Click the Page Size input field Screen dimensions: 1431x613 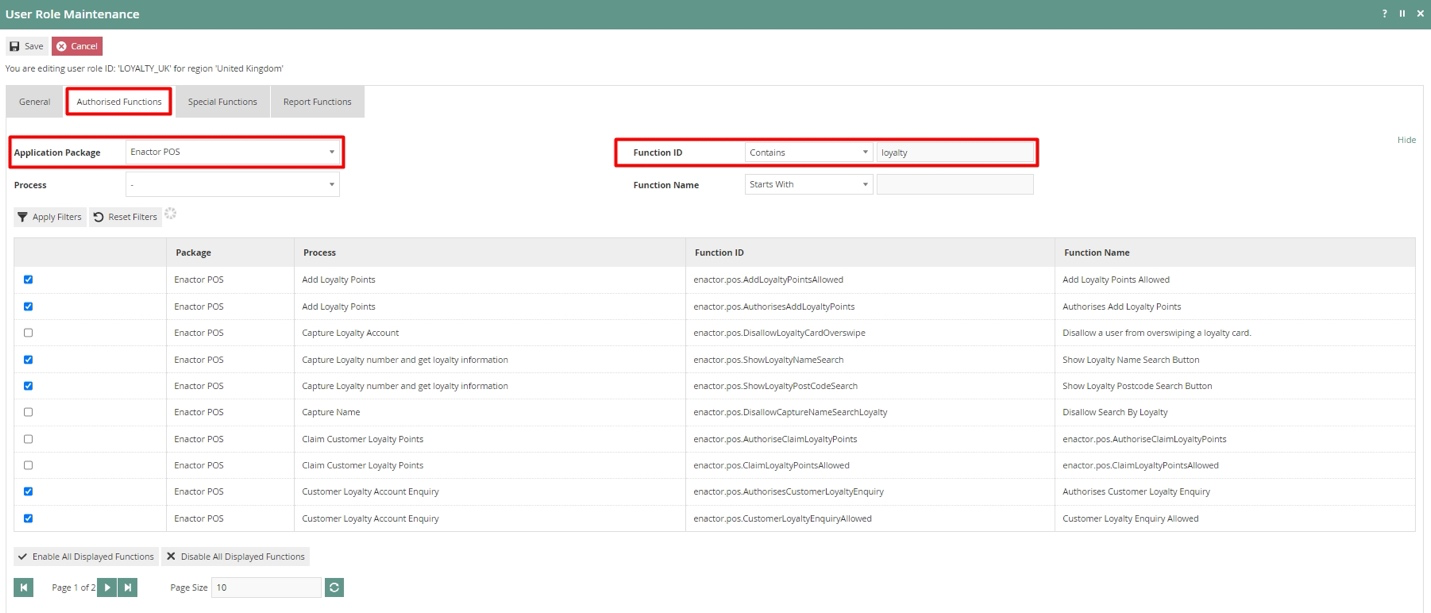[265, 587]
